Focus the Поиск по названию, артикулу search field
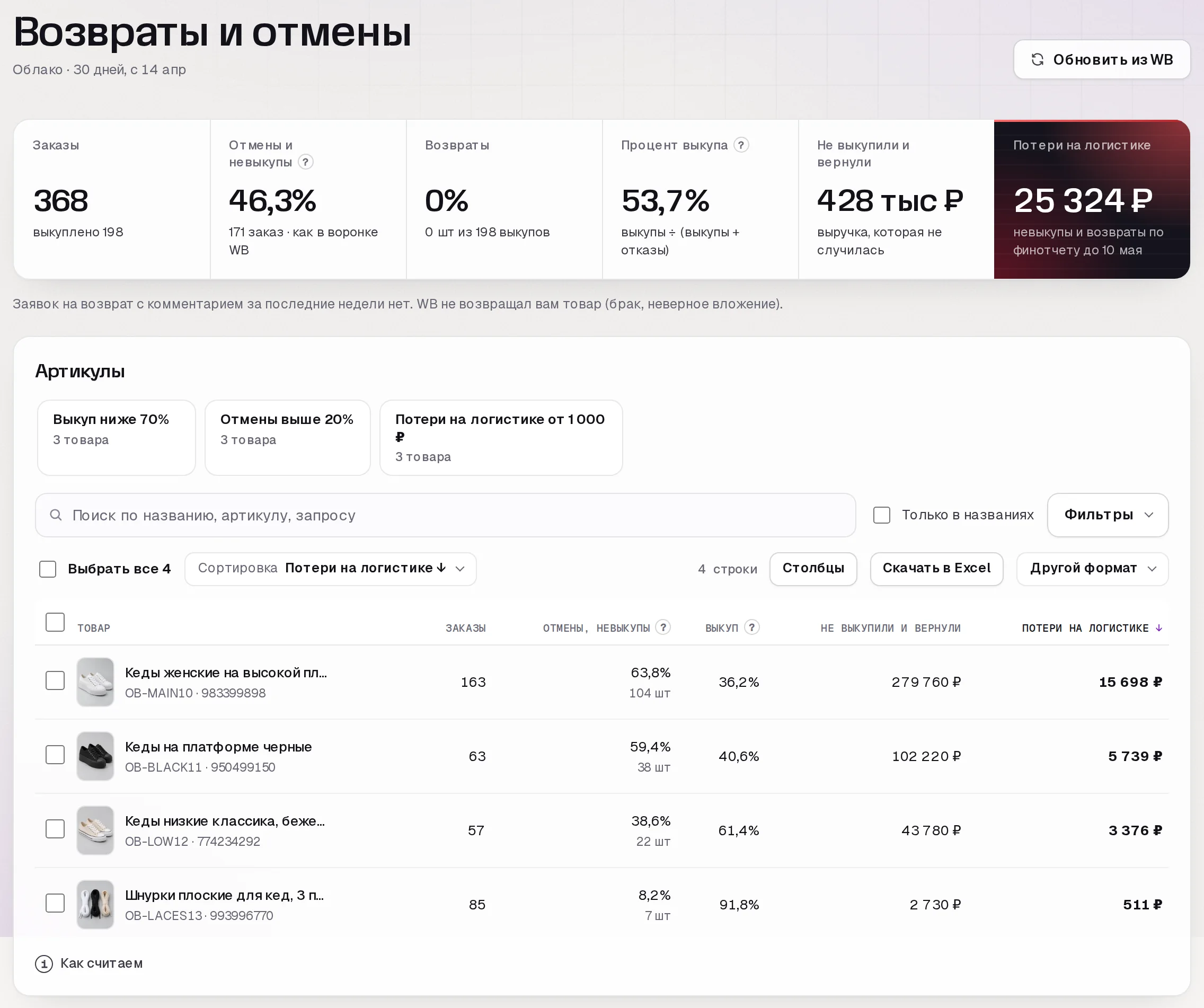Image resolution: width=1204 pixels, height=1008 pixels. (x=446, y=515)
